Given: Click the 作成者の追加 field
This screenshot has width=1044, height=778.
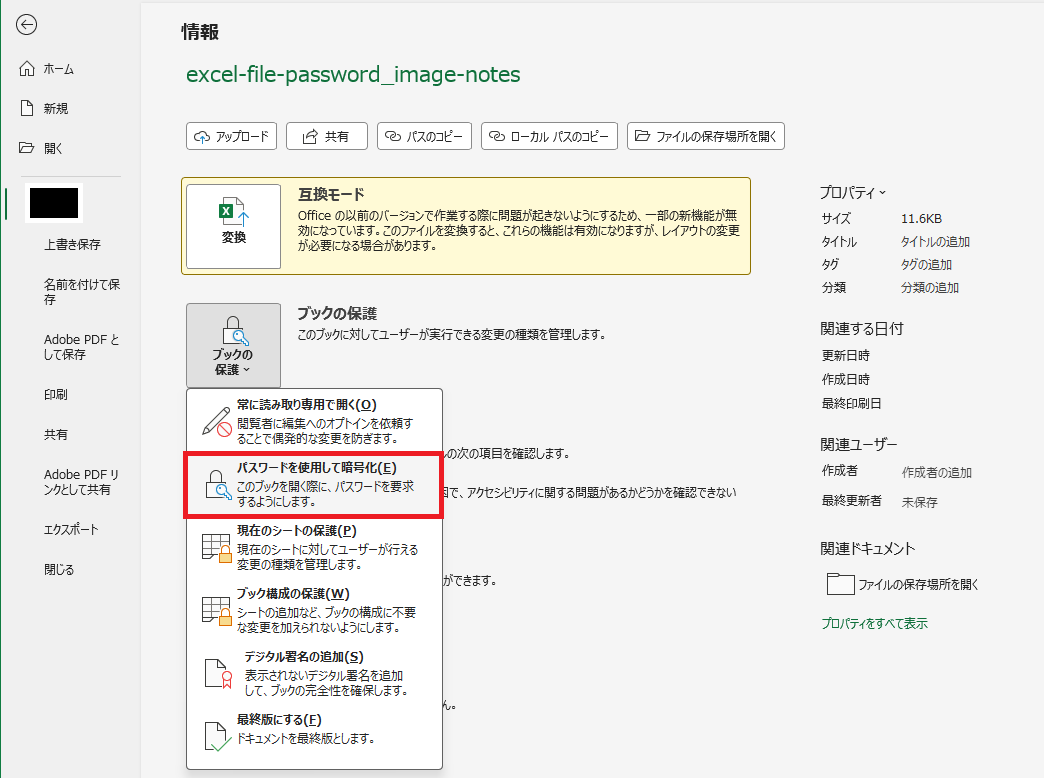Looking at the screenshot, I should (x=937, y=472).
